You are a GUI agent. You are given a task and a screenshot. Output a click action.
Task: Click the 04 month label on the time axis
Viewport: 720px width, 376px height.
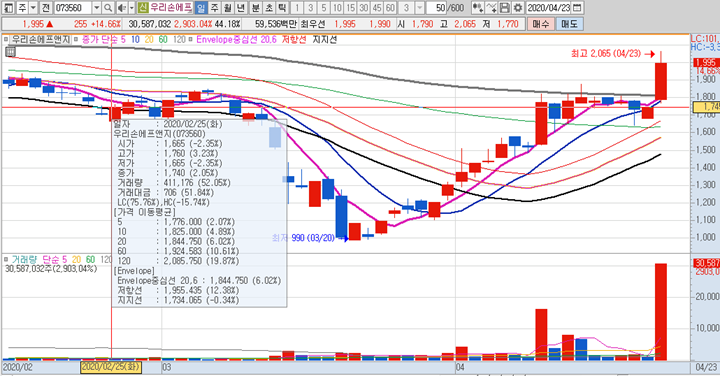click(x=460, y=367)
